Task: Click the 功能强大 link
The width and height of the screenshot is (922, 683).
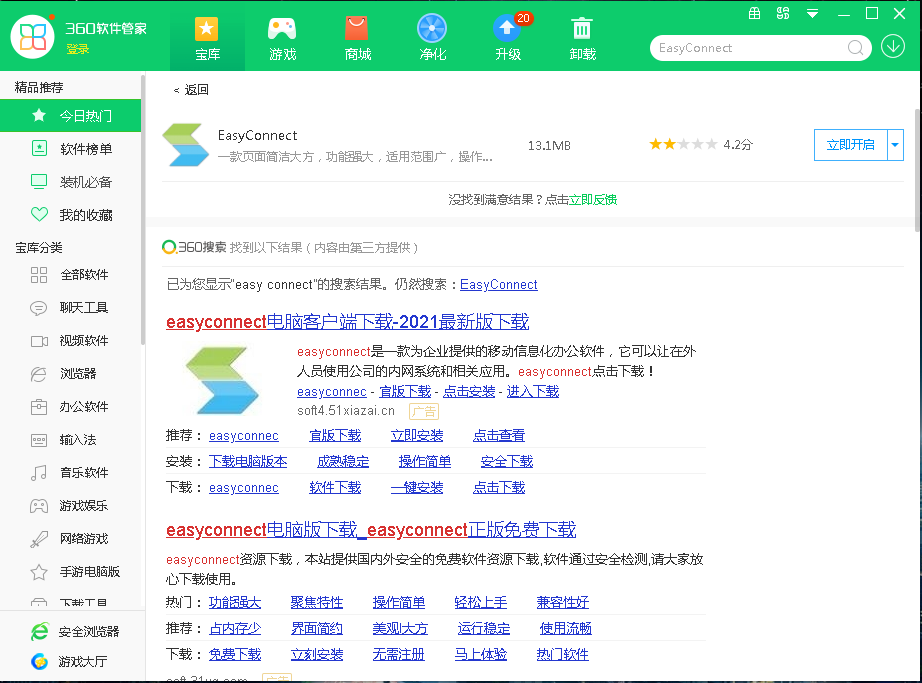Action: coord(235,602)
